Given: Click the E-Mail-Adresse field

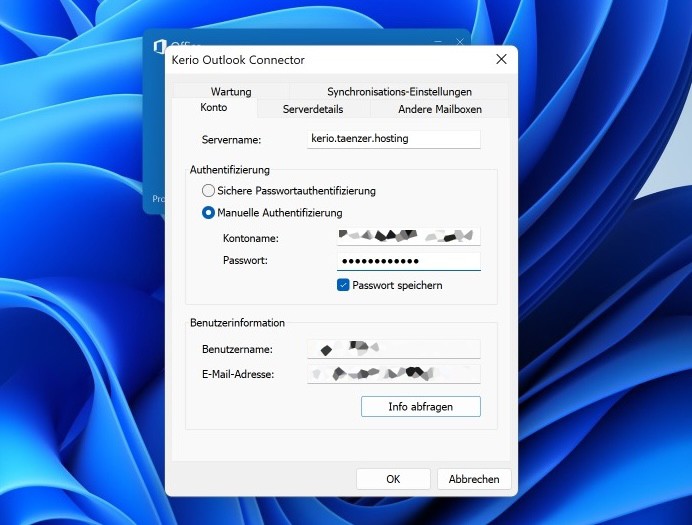Looking at the screenshot, I should (394, 374).
